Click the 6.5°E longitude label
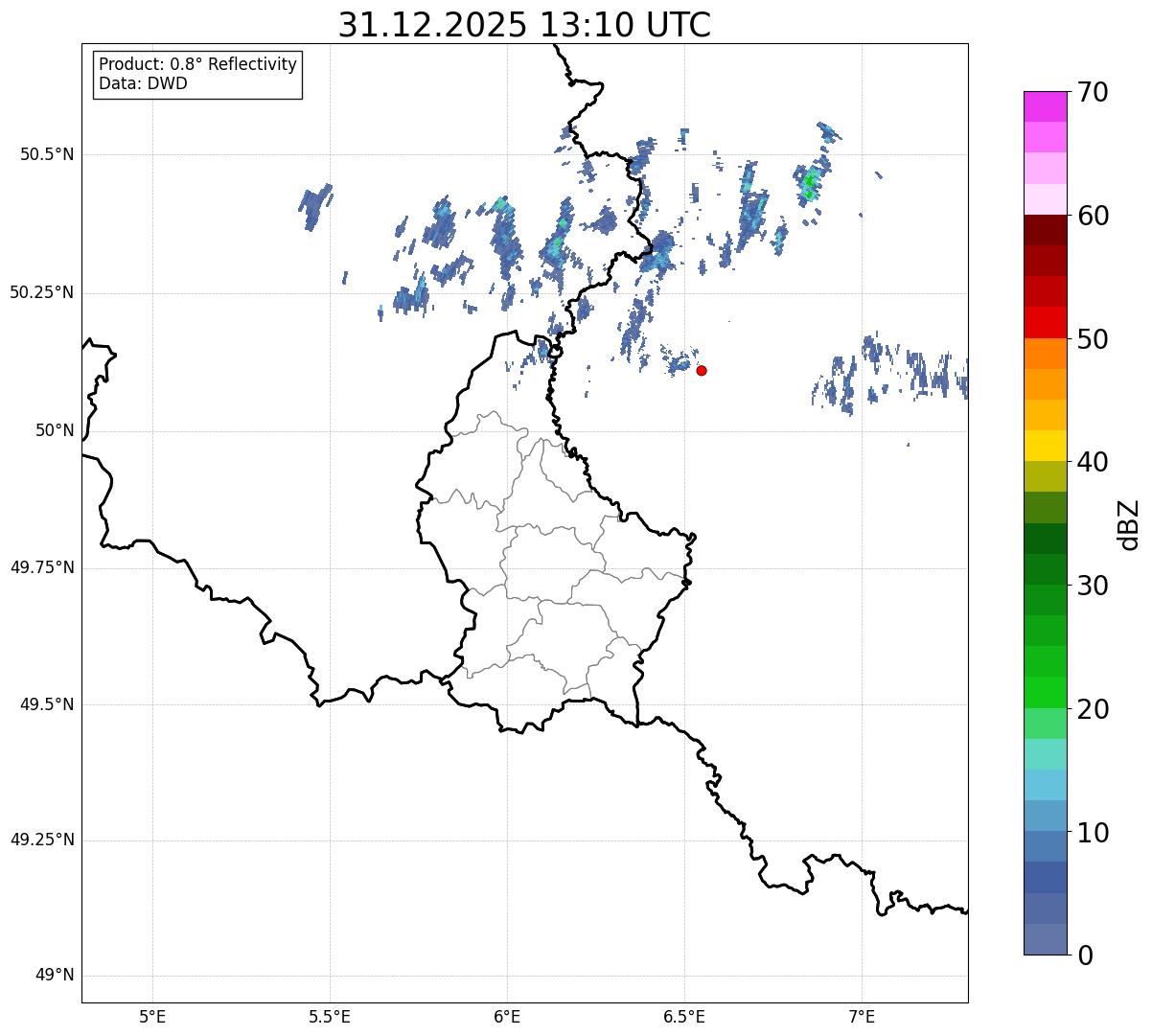Screen dimensions: 1152x1036 tap(684, 1016)
